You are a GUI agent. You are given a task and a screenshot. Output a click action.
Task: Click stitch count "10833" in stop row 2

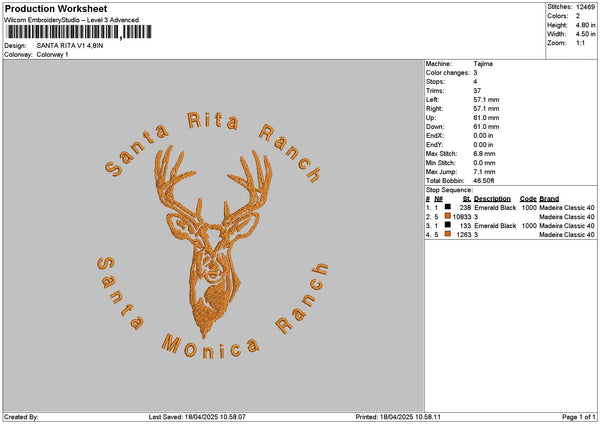click(x=462, y=217)
